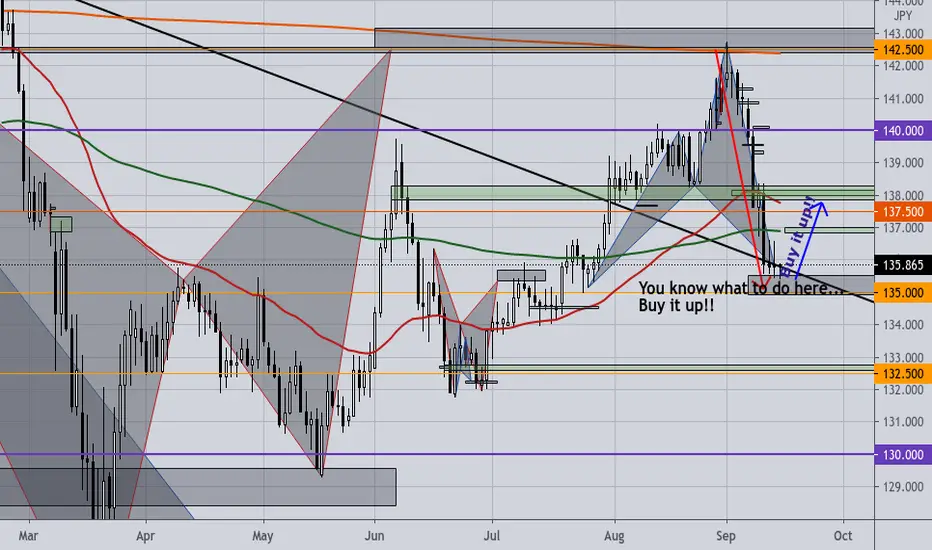
Task: Select the 'Buy it up!!' black text line
Action: 677,306
